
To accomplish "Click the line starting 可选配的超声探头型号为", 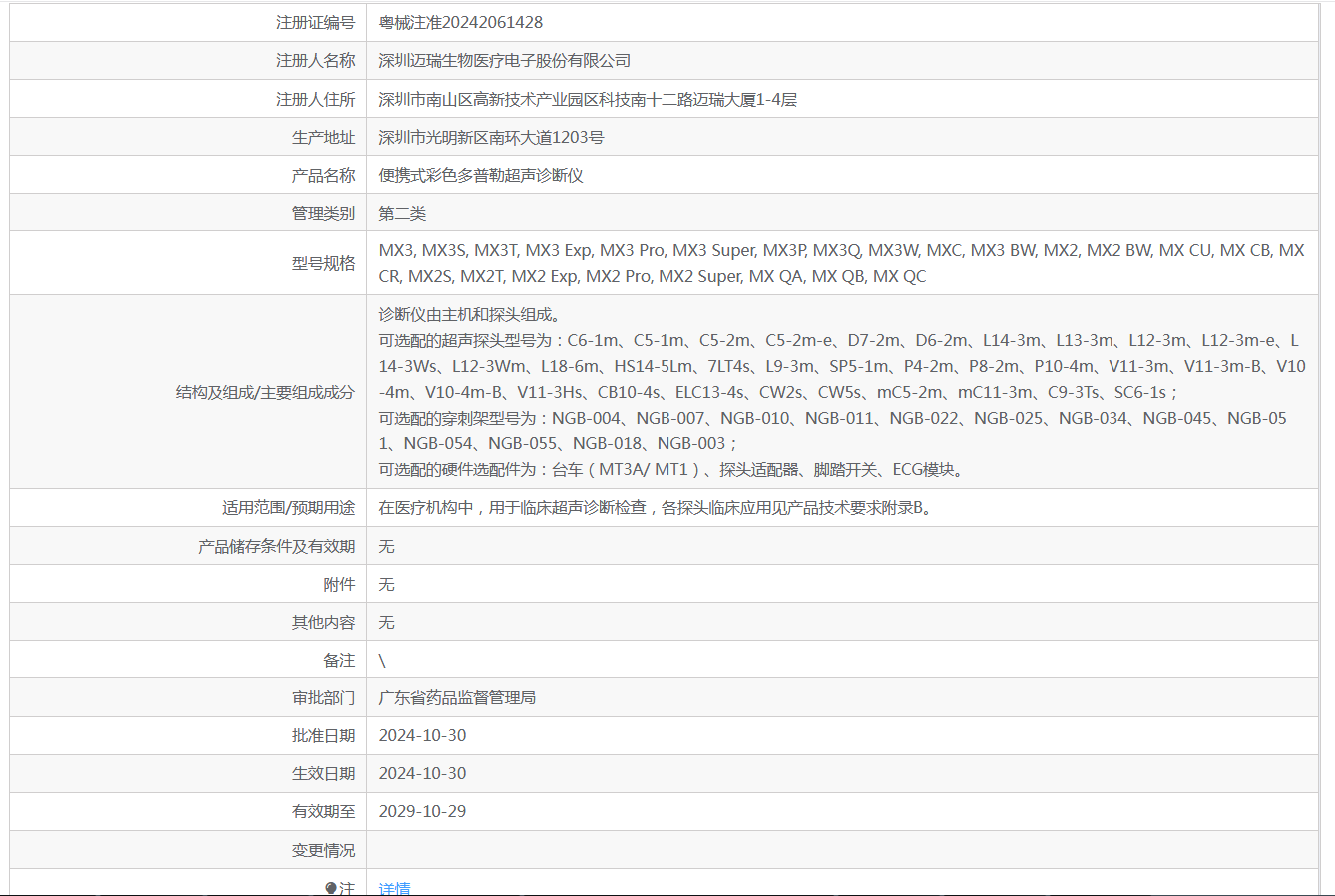I will [839, 340].
